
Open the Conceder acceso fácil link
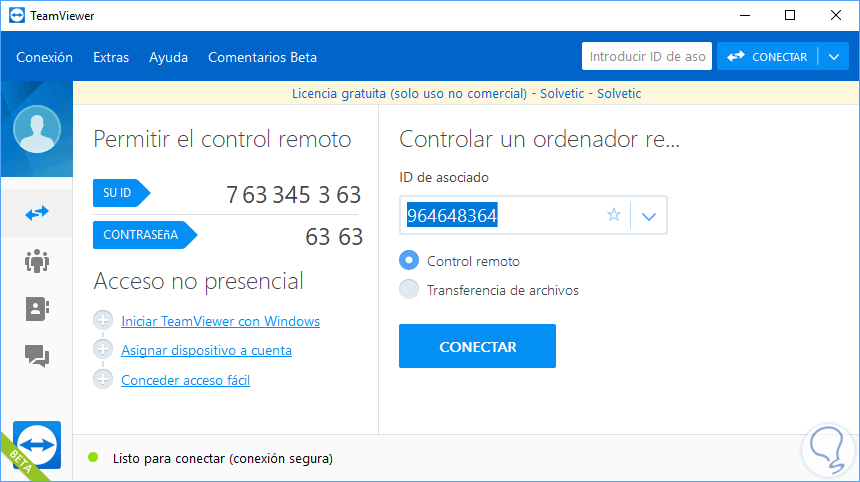[x=185, y=379]
